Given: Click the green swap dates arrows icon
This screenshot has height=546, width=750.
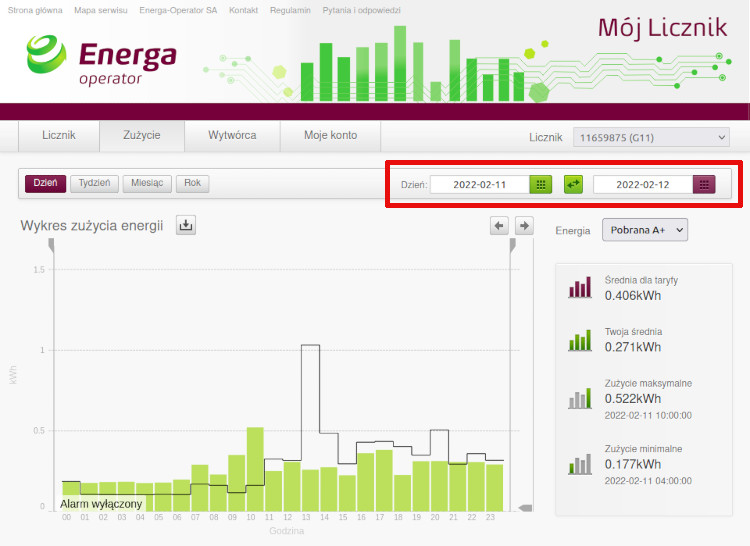Looking at the screenshot, I should (573, 184).
